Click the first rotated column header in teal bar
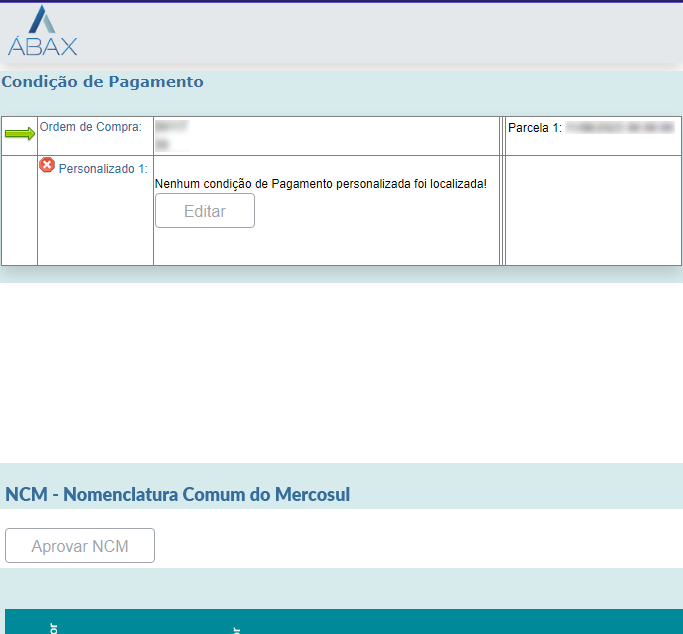Viewport: 683px width, 634px height. [x=54, y=627]
